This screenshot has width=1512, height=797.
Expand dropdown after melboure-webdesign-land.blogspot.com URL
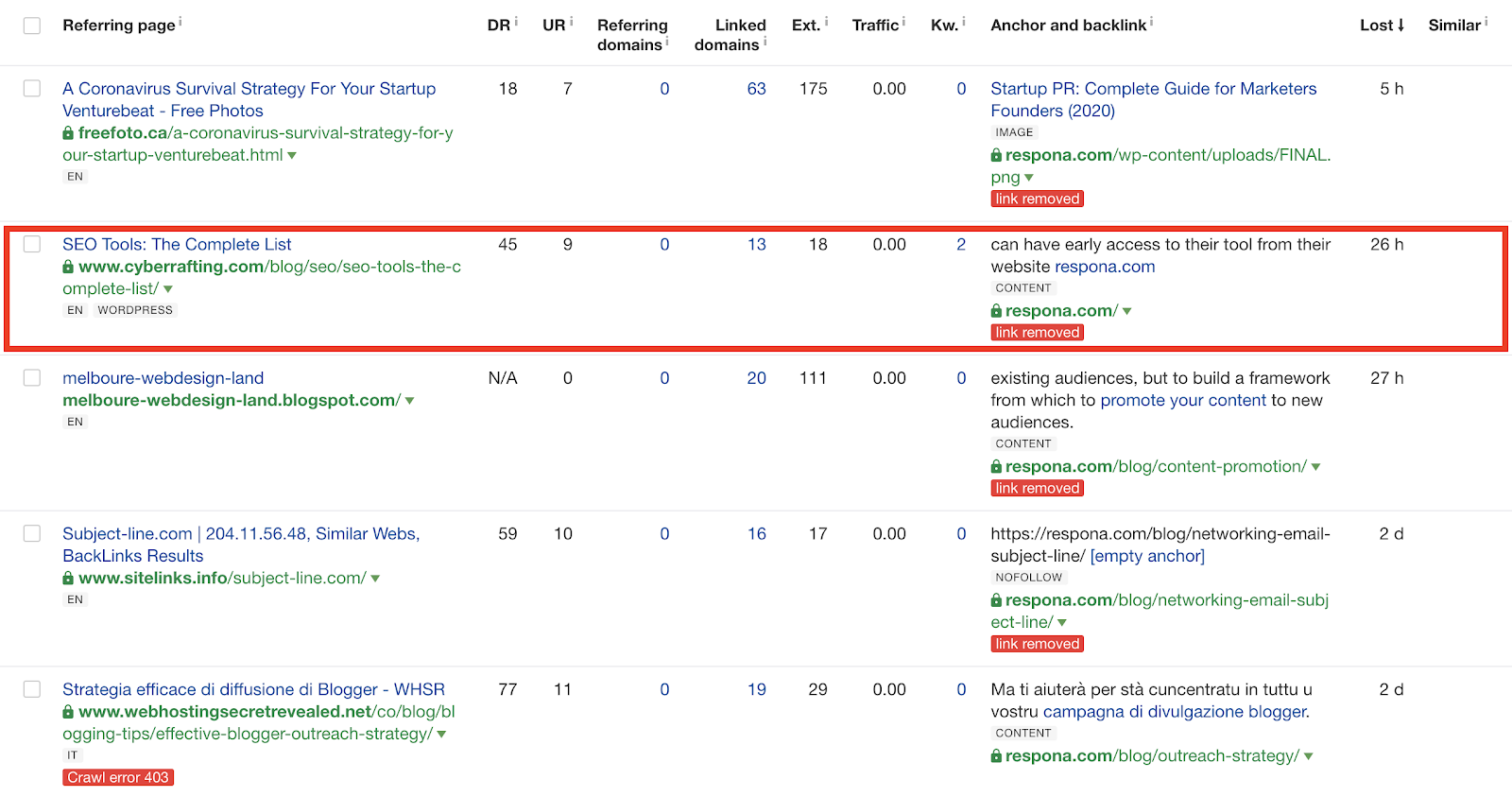coord(410,401)
